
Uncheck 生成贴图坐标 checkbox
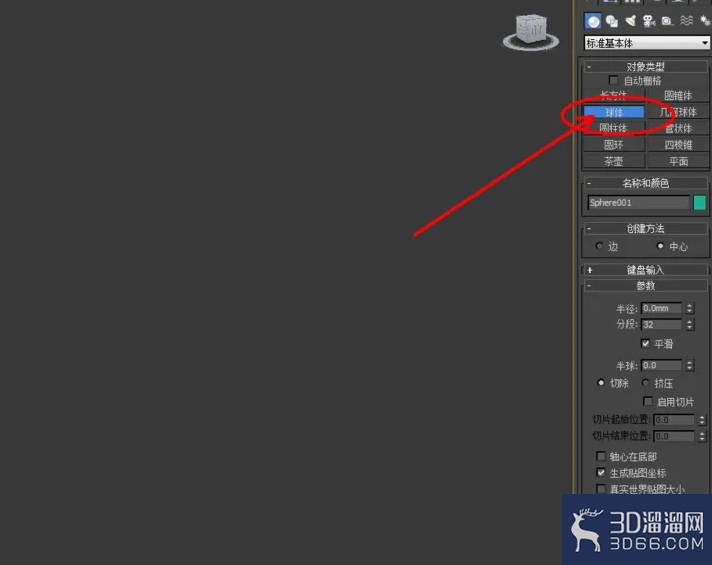(x=601, y=473)
